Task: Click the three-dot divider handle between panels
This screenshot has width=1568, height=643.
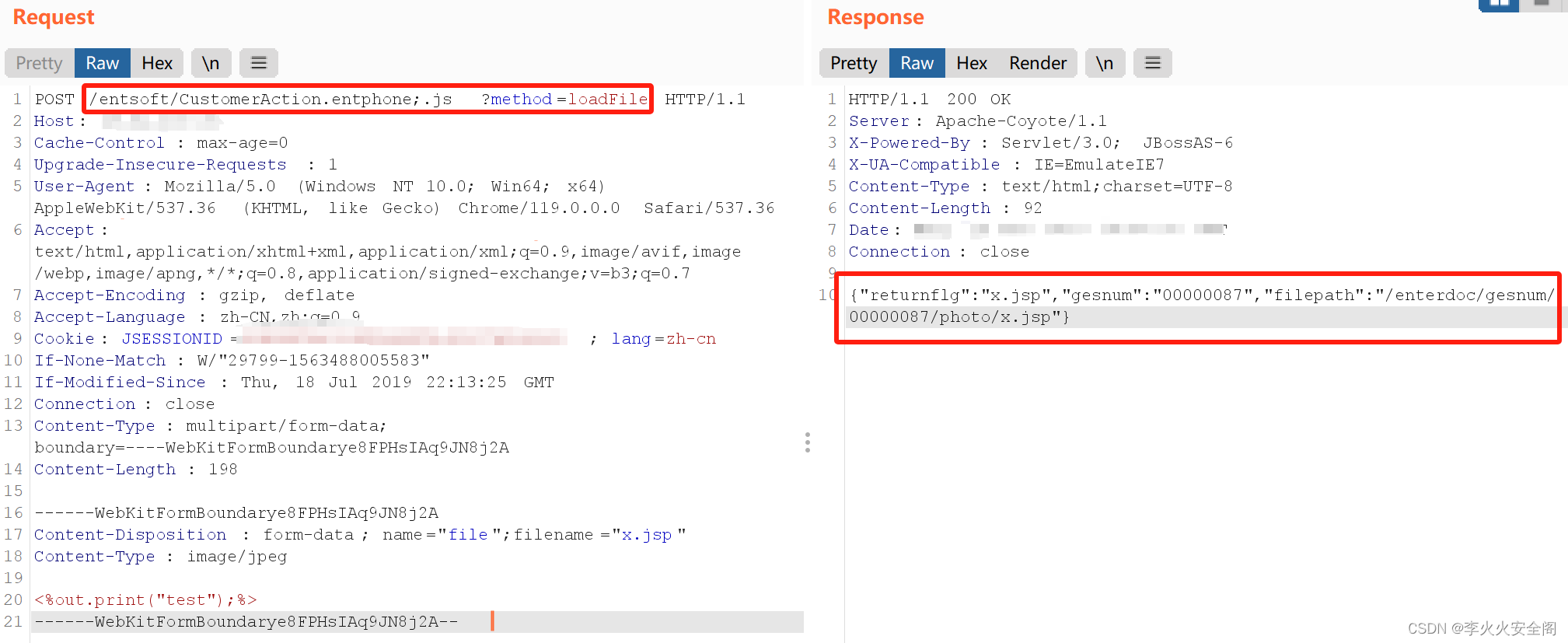Action: (808, 442)
